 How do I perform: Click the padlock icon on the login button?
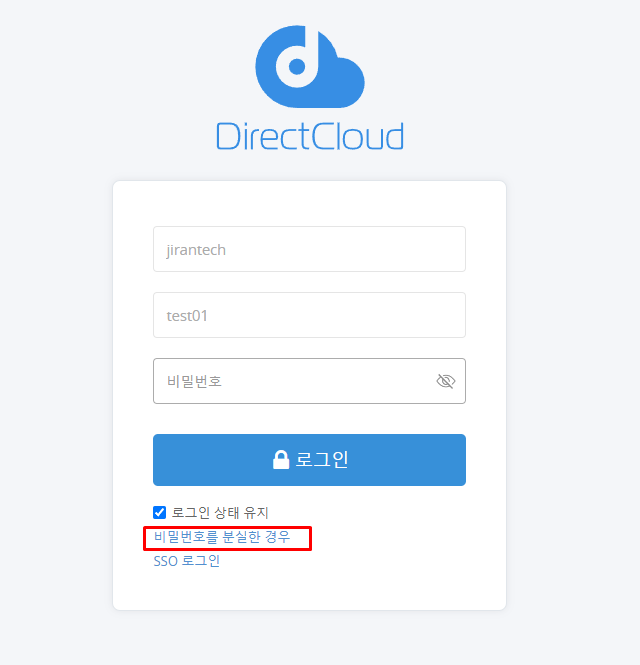click(281, 460)
